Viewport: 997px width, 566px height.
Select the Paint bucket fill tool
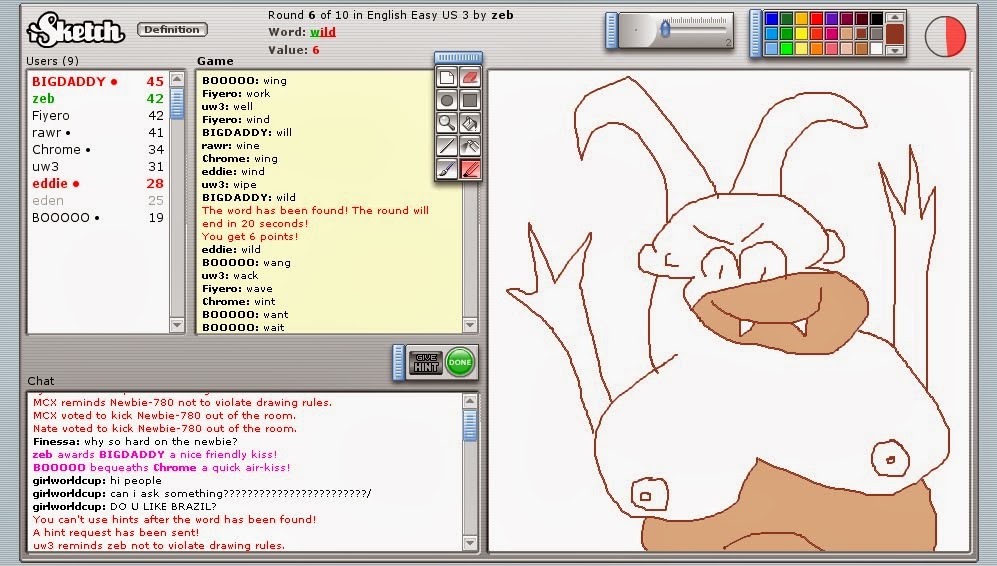(470, 123)
